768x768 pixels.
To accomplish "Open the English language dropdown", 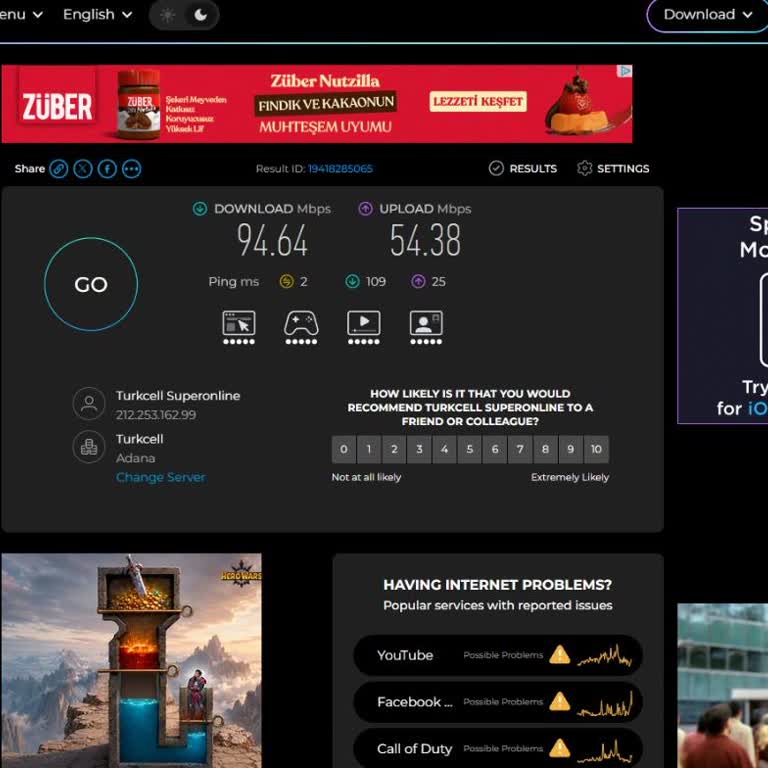I will pyautogui.click(x=97, y=15).
